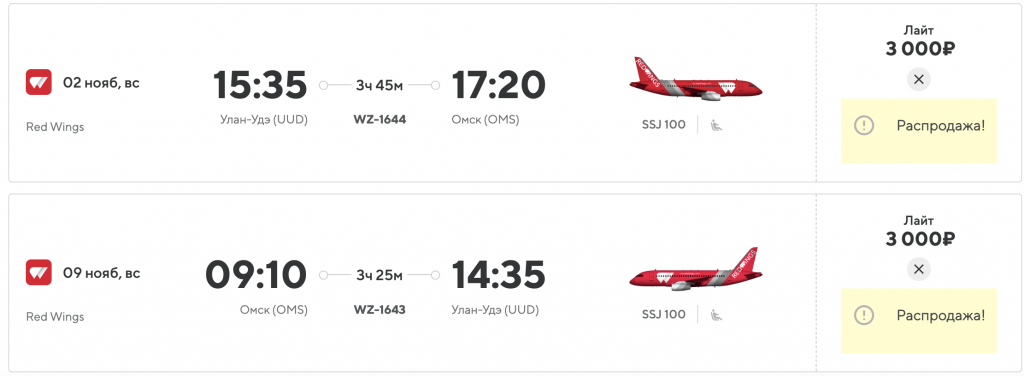The height and width of the screenshot is (376, 1024).
Task: Click the second Распродажа! notice
Action: point(919,321)
